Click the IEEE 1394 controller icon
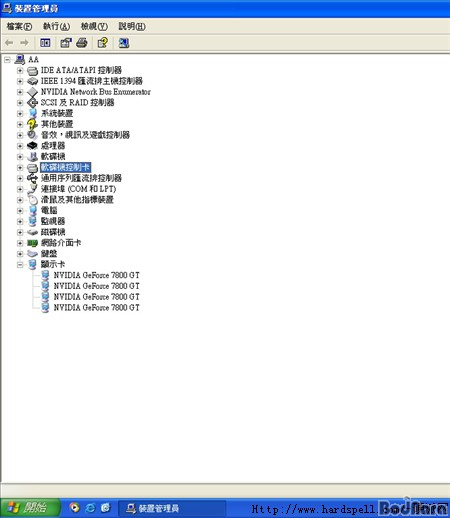Image resolution: width=450 pixels, height=518 pixels. coord(32,81)
